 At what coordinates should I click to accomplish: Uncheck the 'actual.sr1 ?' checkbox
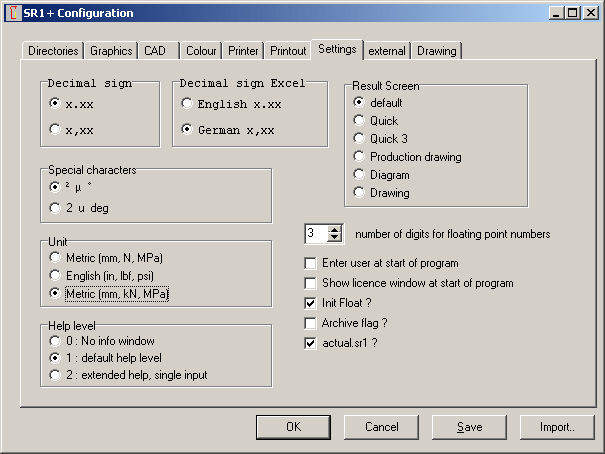pyautogui.click(x=311, y=344)
